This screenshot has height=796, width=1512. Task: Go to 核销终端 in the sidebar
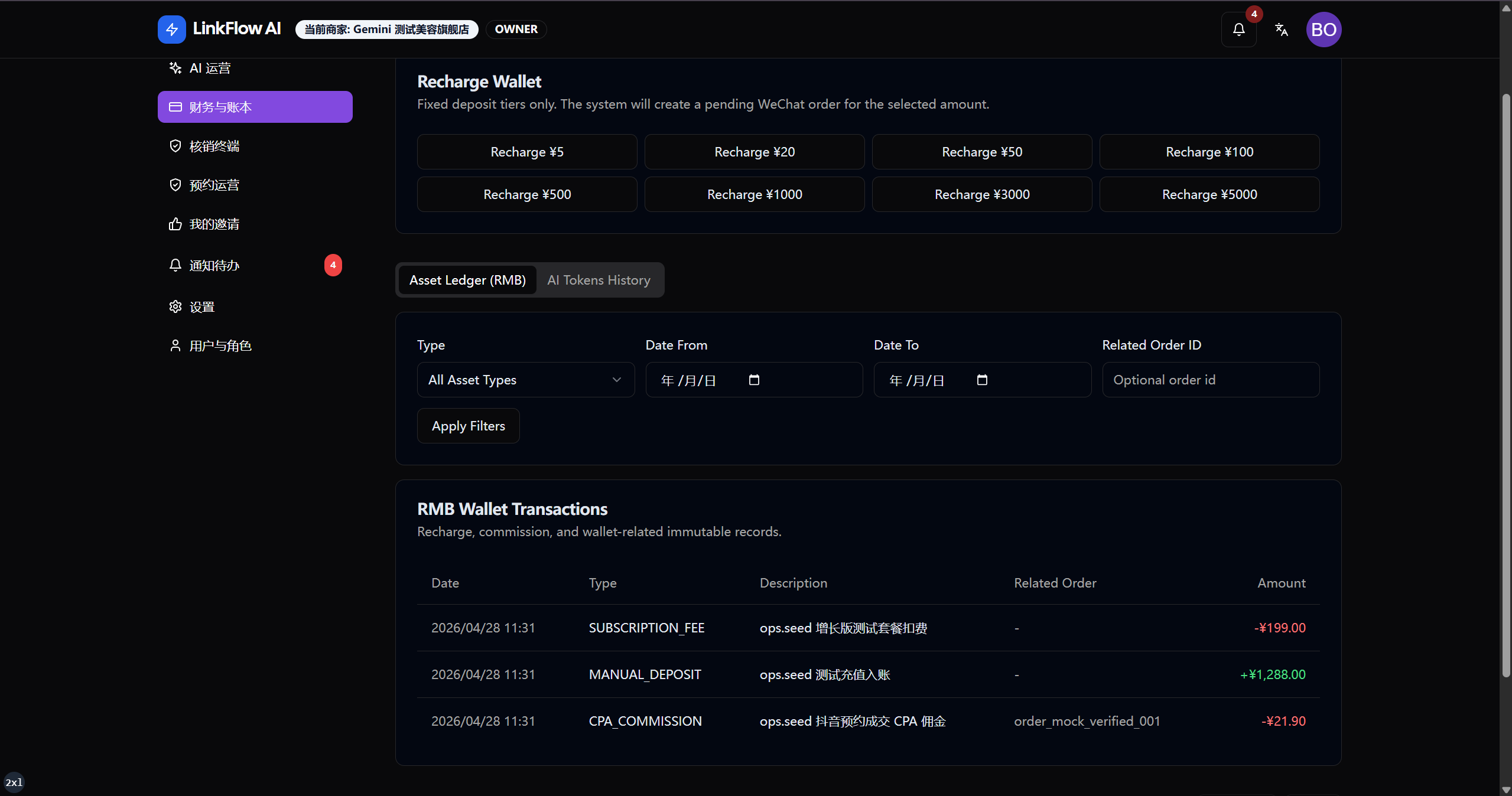(x=255, y=146)
